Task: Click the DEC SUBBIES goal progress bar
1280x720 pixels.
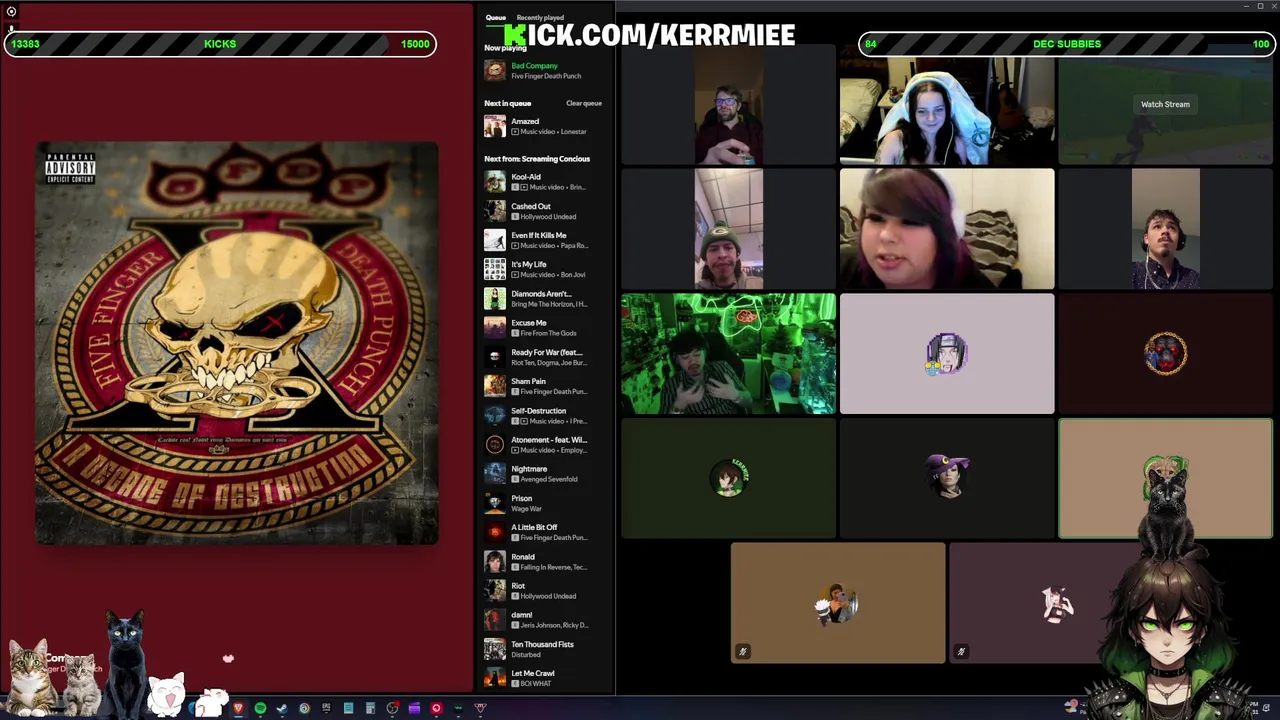Action: (x=1067, y=44)
